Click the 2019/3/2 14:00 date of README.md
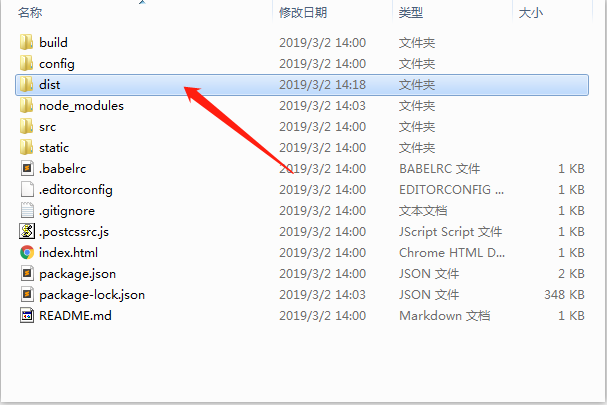 [322, 316]
